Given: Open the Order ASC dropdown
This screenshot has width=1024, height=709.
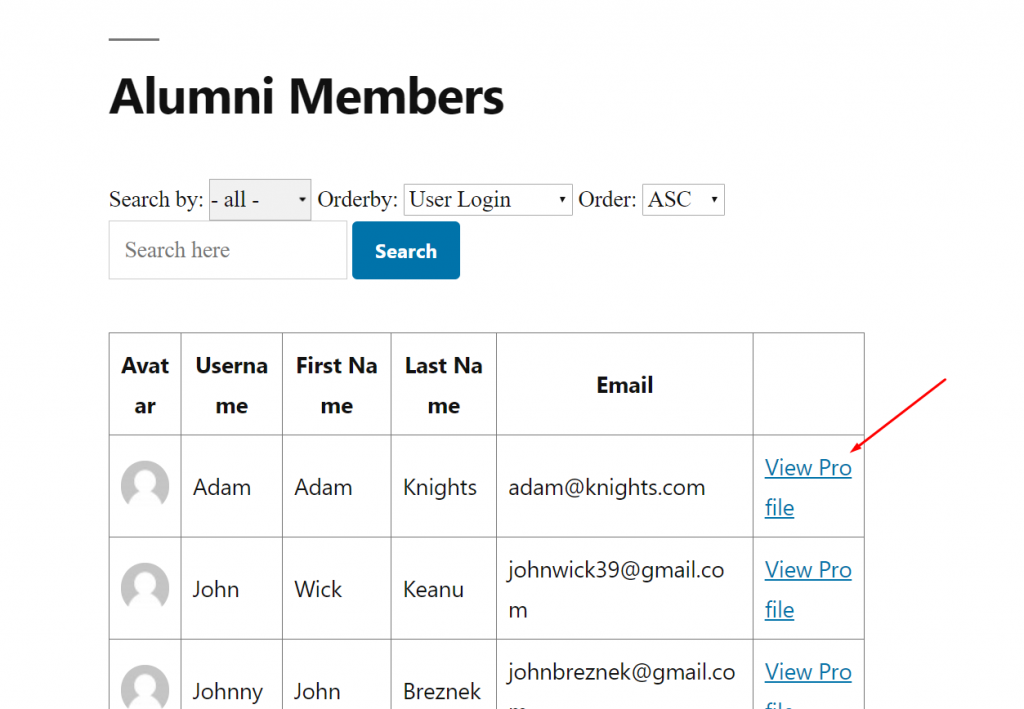Looking at the screenshot, I should click(683, 199).
